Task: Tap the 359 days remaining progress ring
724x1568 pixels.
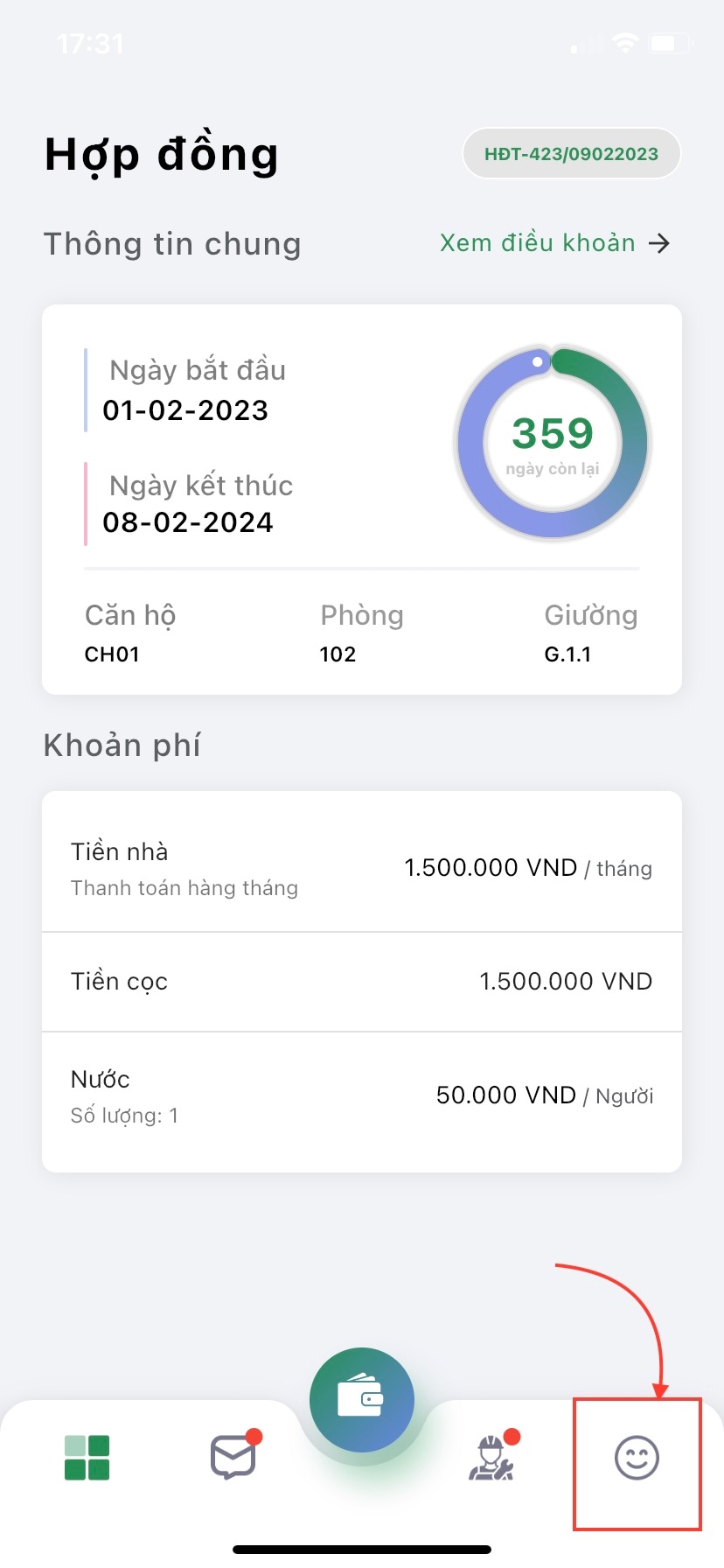Action: 553,443
